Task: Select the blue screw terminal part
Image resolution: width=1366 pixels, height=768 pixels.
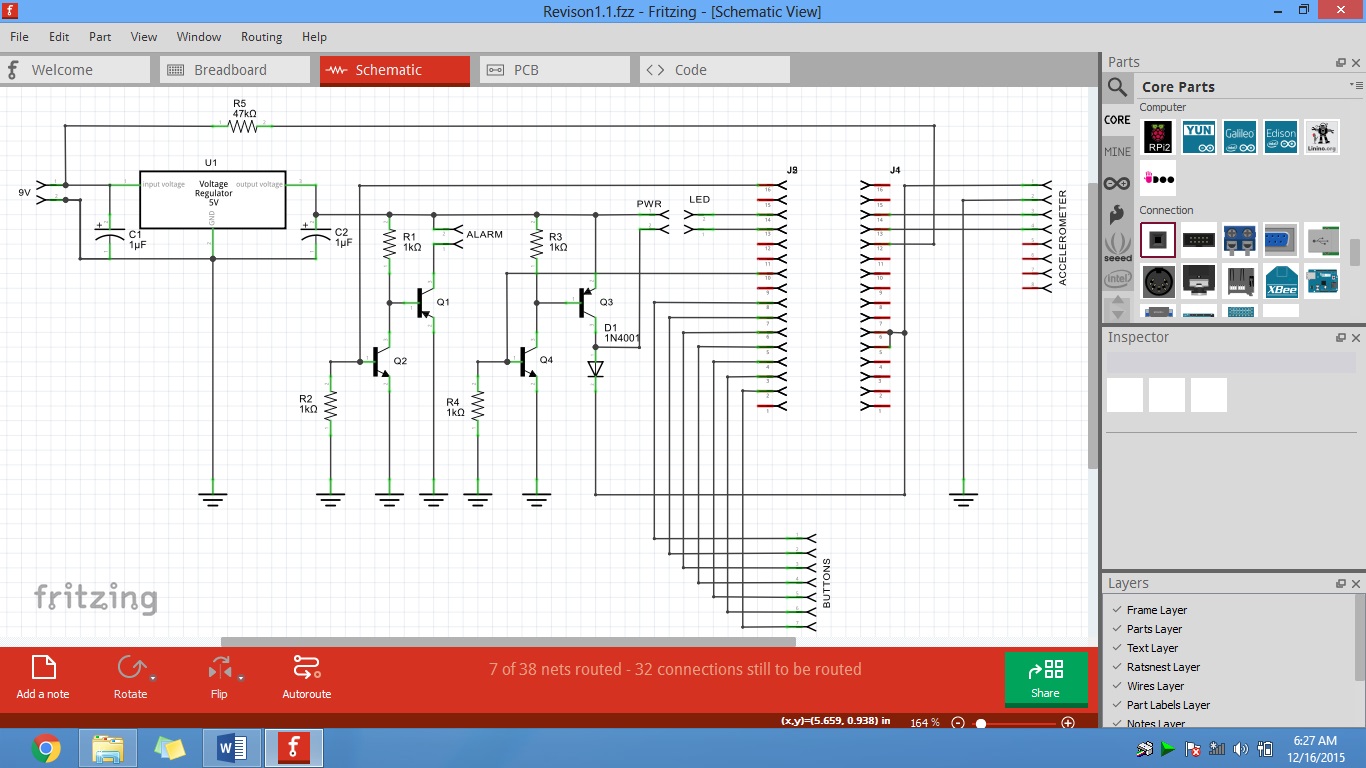Action: pyautogui.click(x=1239, y=240)
